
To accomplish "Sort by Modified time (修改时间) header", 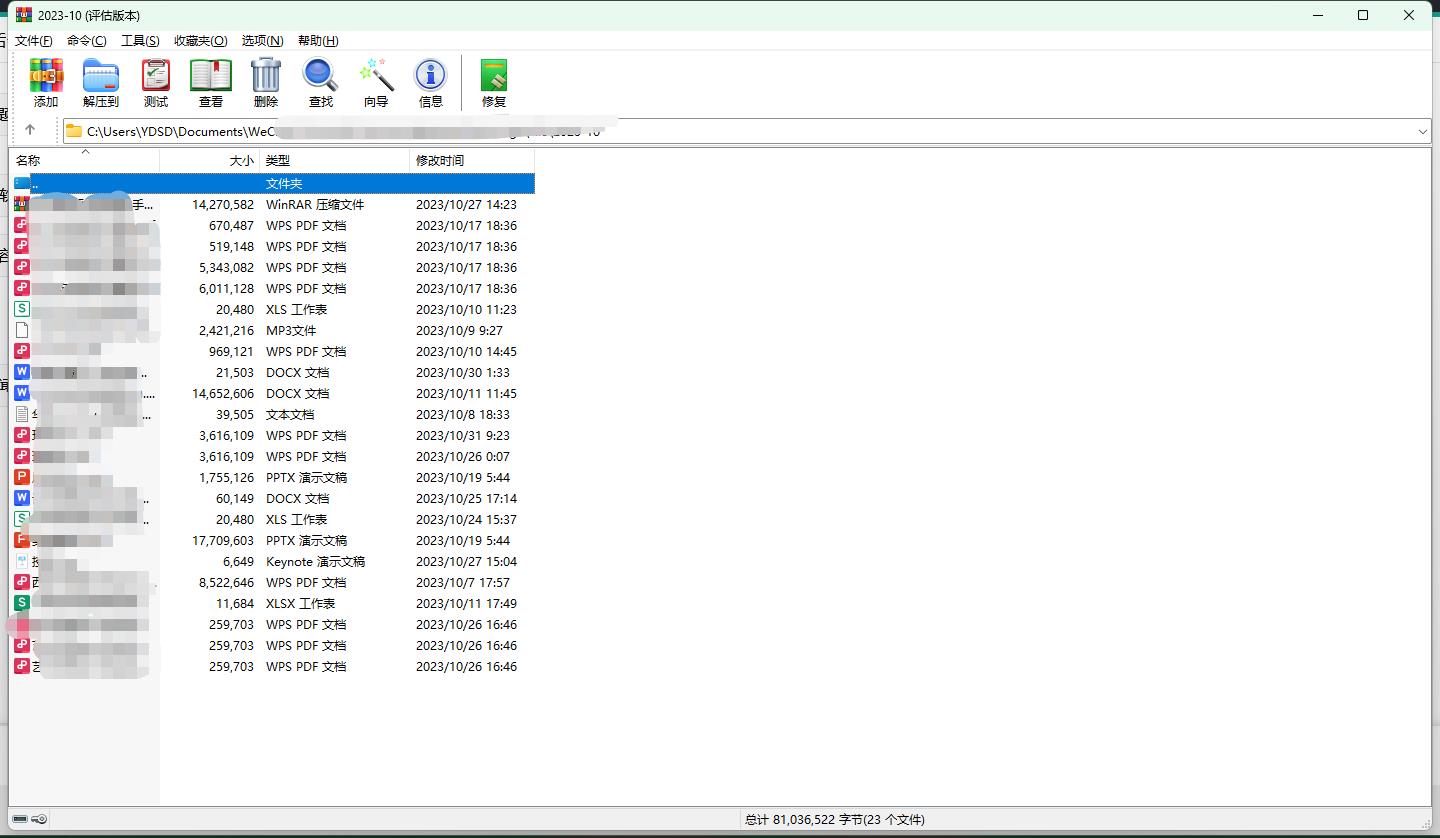I will pyautogui.click(x=440, y=161).
